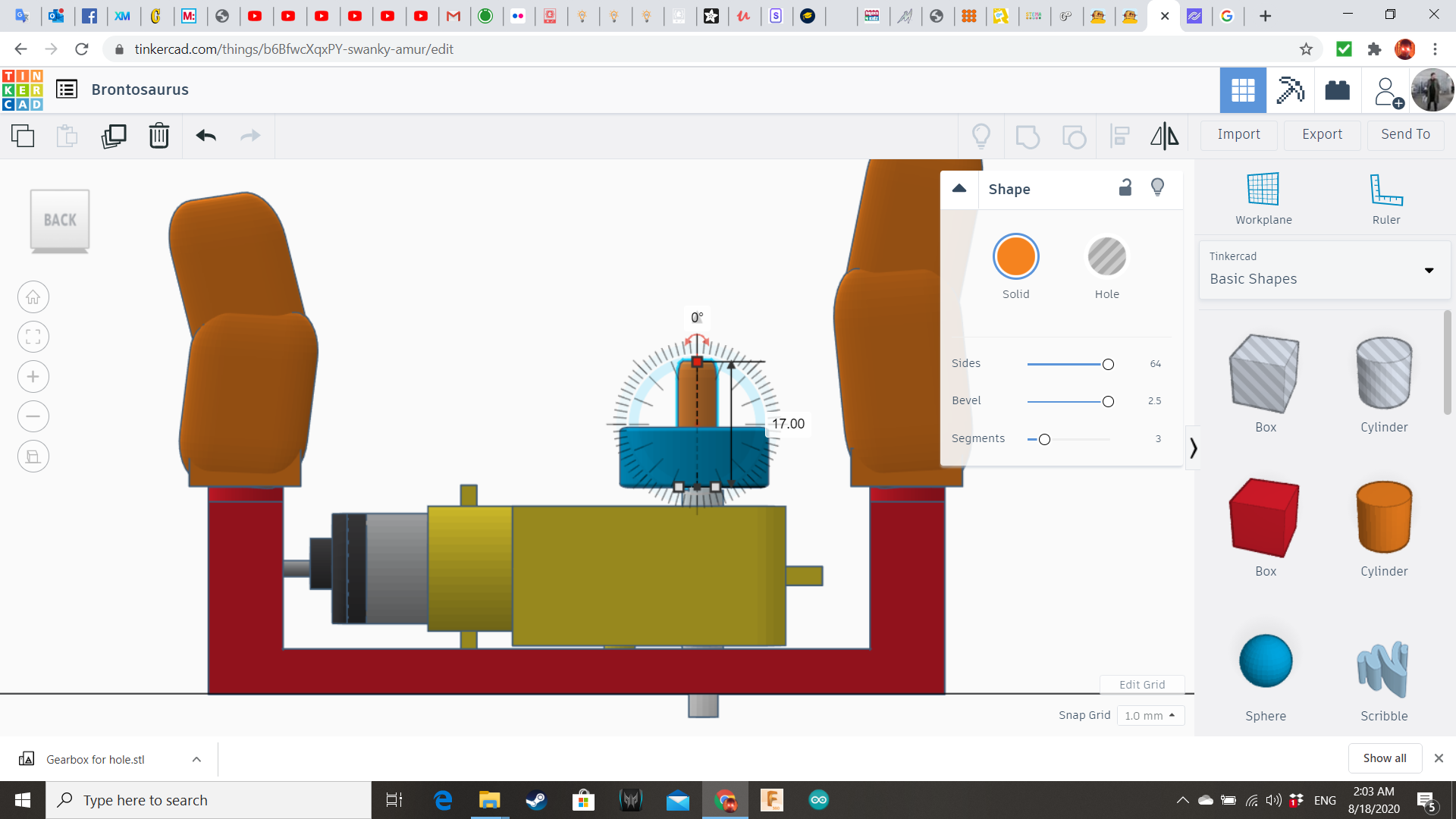1456x819 pixels.
Task: Click the Workplane tool
Action: (1263, 199)
